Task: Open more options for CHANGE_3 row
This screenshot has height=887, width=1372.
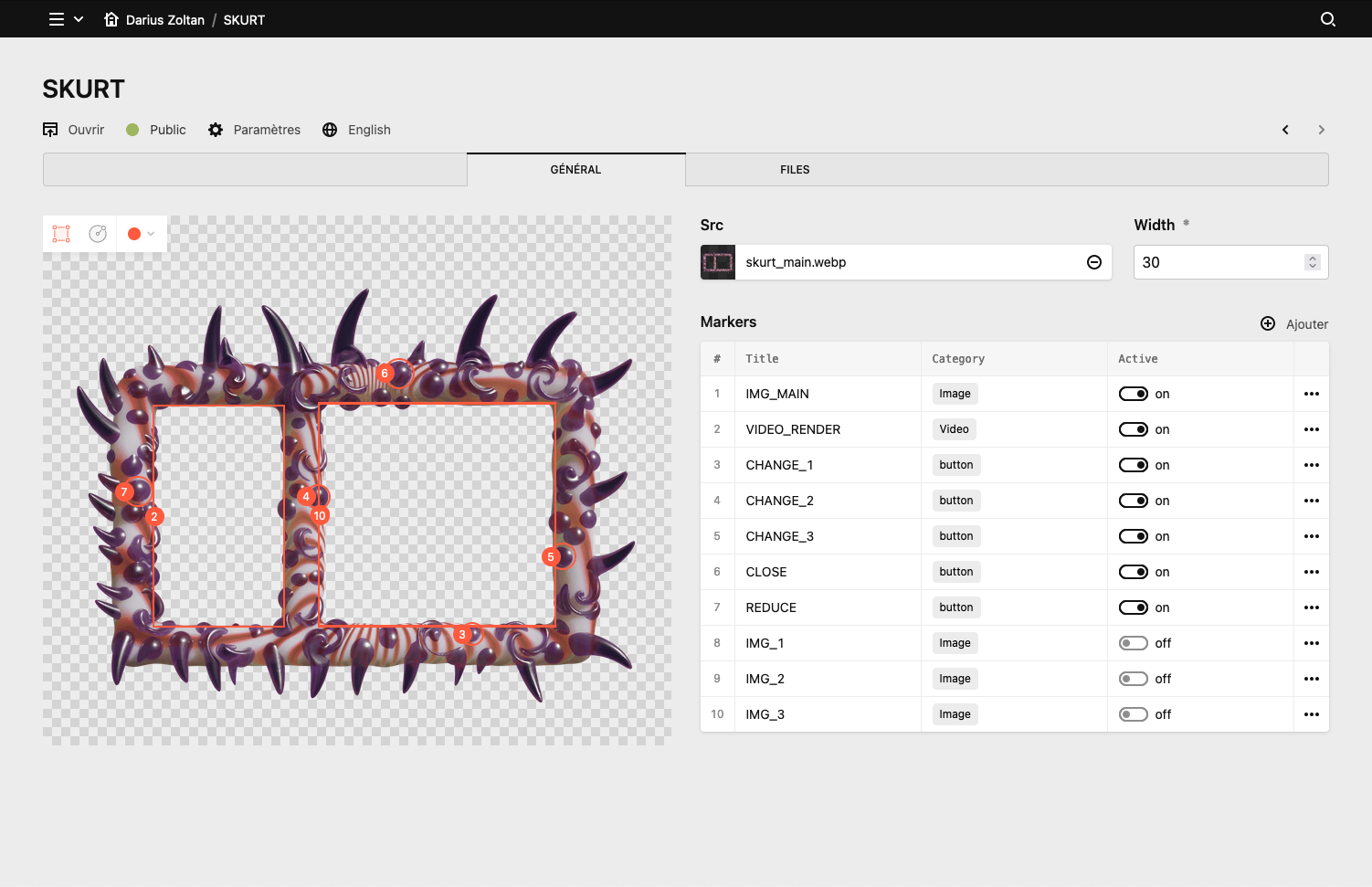Action: pyautogui.click(x=1312, y=536)
